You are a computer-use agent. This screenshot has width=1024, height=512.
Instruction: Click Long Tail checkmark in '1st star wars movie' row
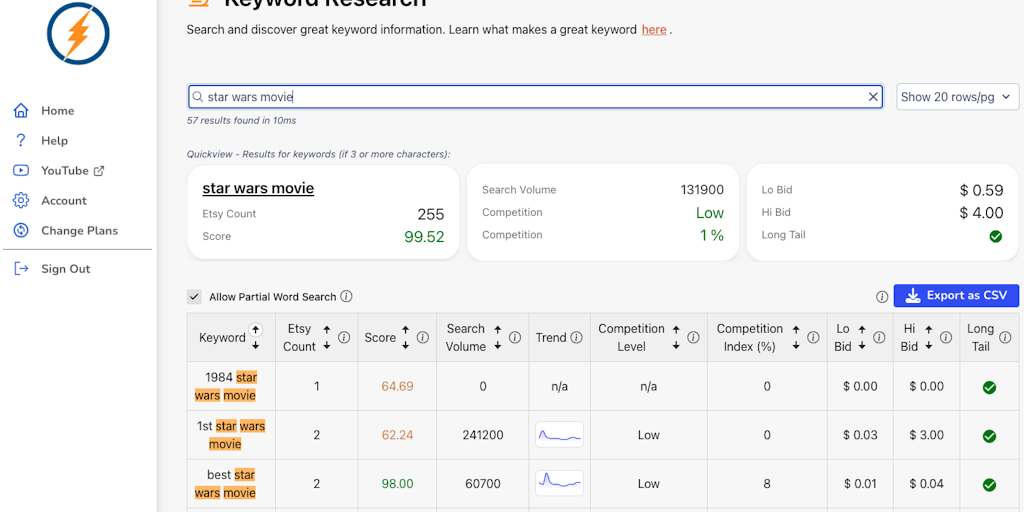coord(989,436)
